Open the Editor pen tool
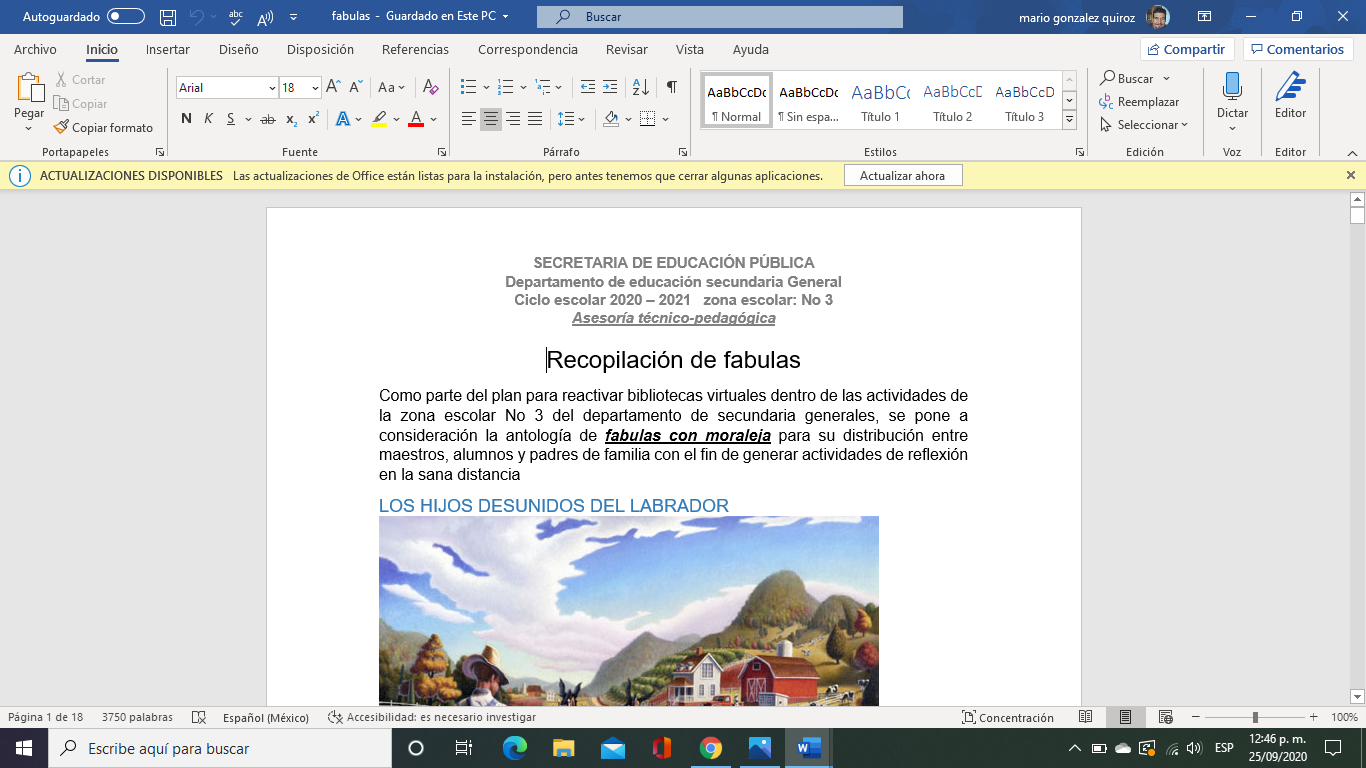The image size is (1366, 768). pyautogui.click(x=1290, y=98)
